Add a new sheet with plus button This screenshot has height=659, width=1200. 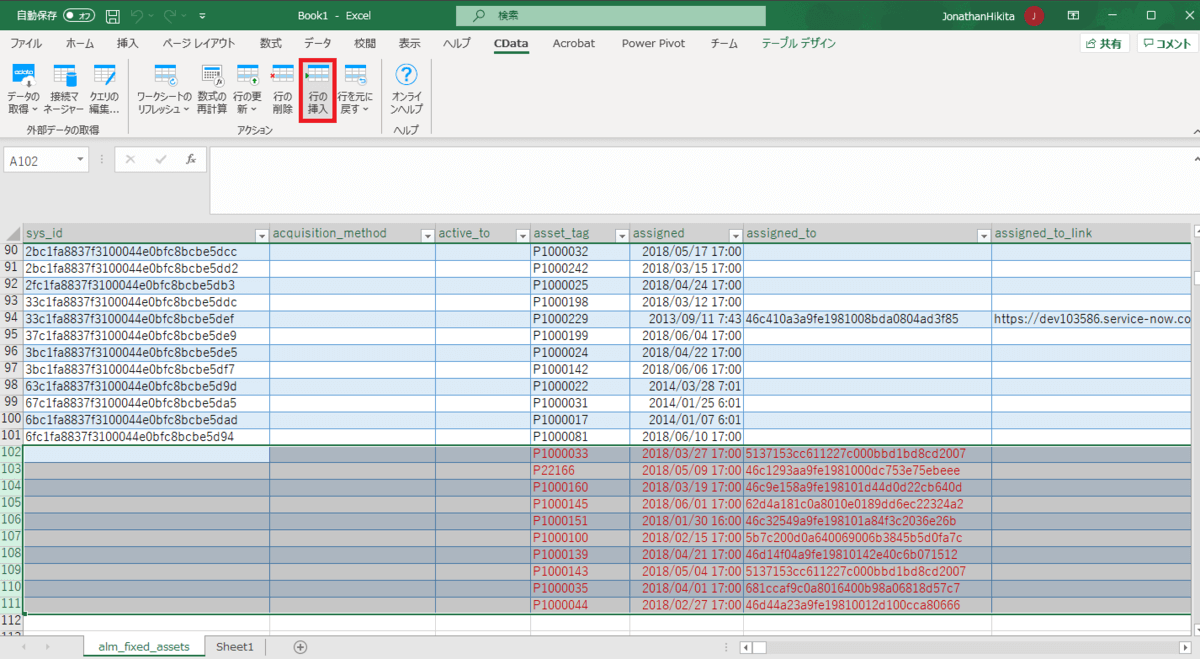tap(300, 647)
